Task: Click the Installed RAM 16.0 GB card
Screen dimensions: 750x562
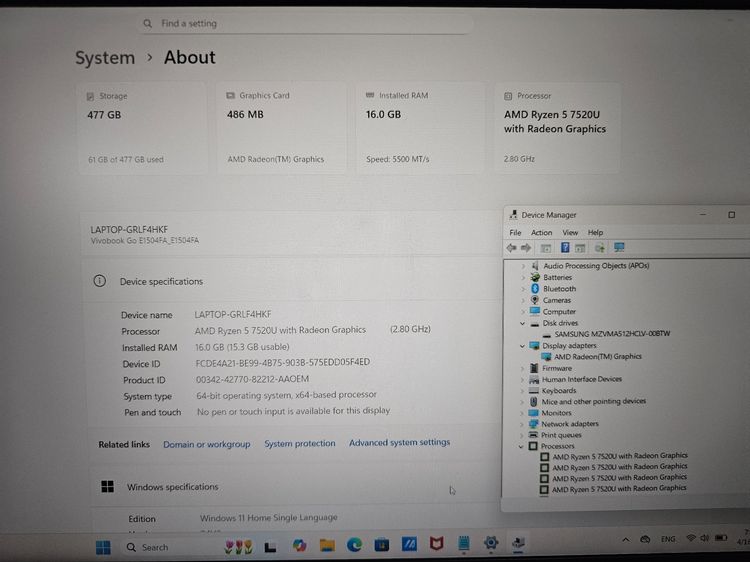Action: 420,128
